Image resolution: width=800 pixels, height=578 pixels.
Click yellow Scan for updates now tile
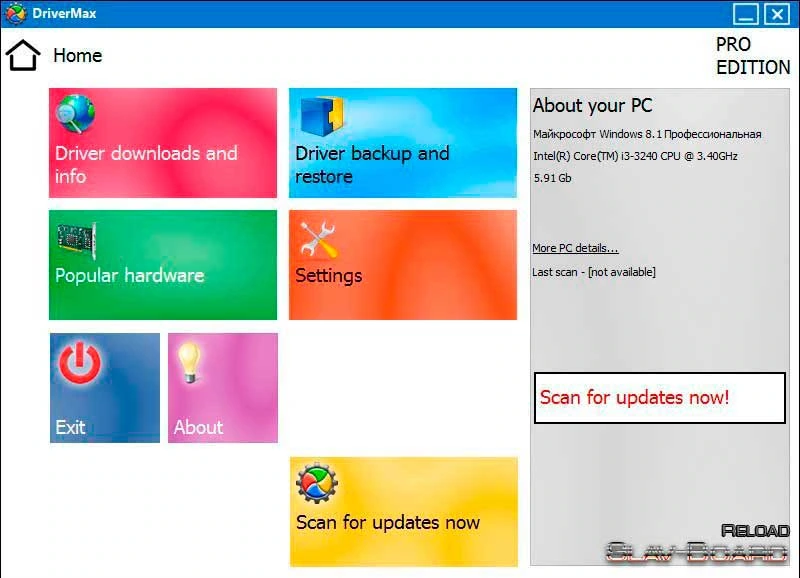tap(404, 512)
